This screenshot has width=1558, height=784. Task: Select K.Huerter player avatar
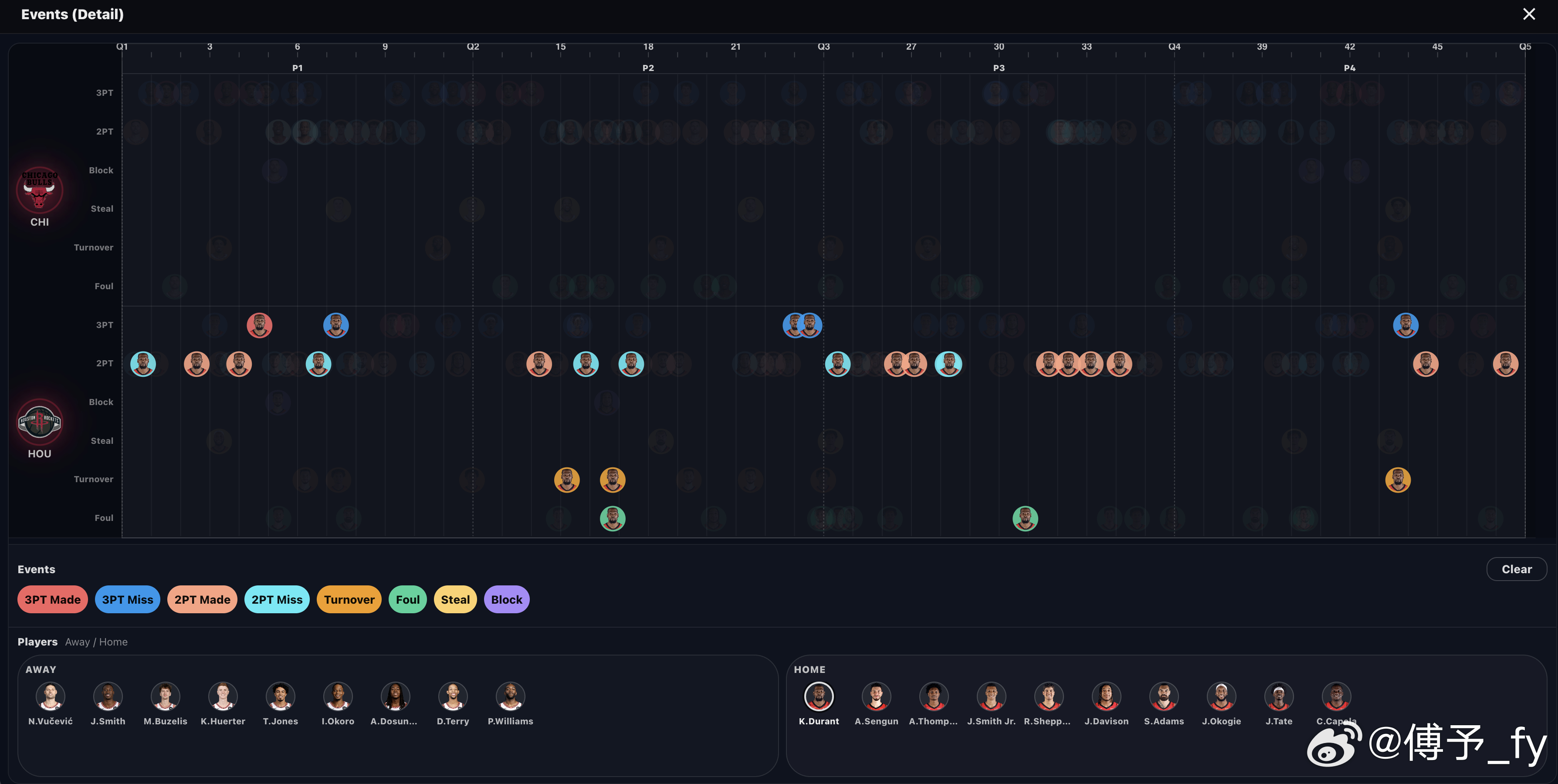[223, 696]
